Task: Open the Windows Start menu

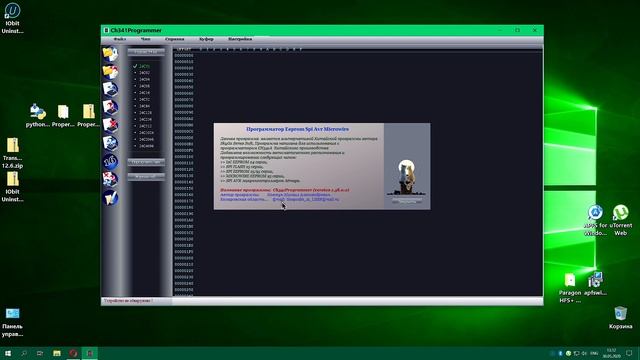Action: click(x=8, y=353)
